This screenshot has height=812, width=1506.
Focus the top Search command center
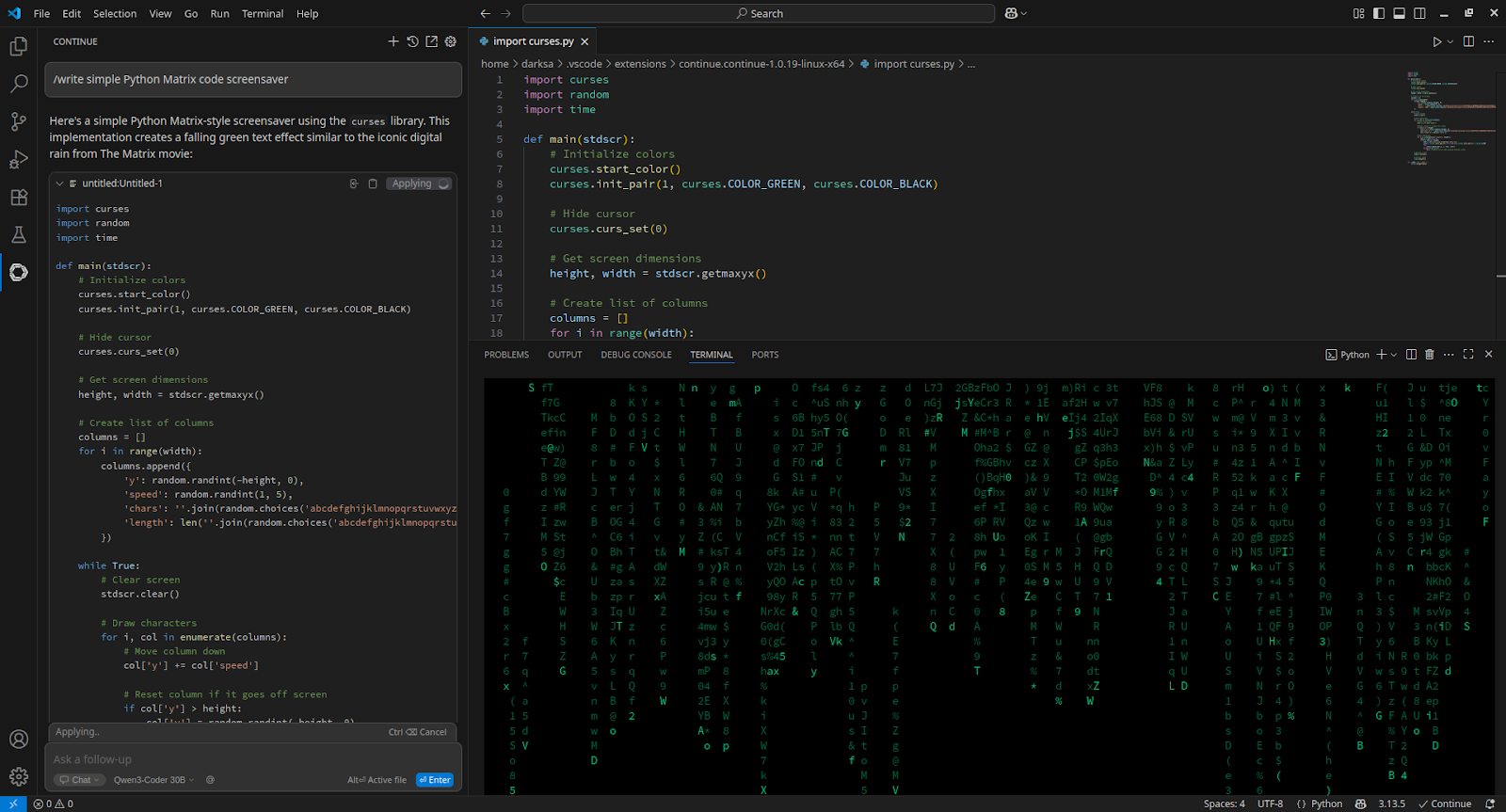tap(759, 13)
